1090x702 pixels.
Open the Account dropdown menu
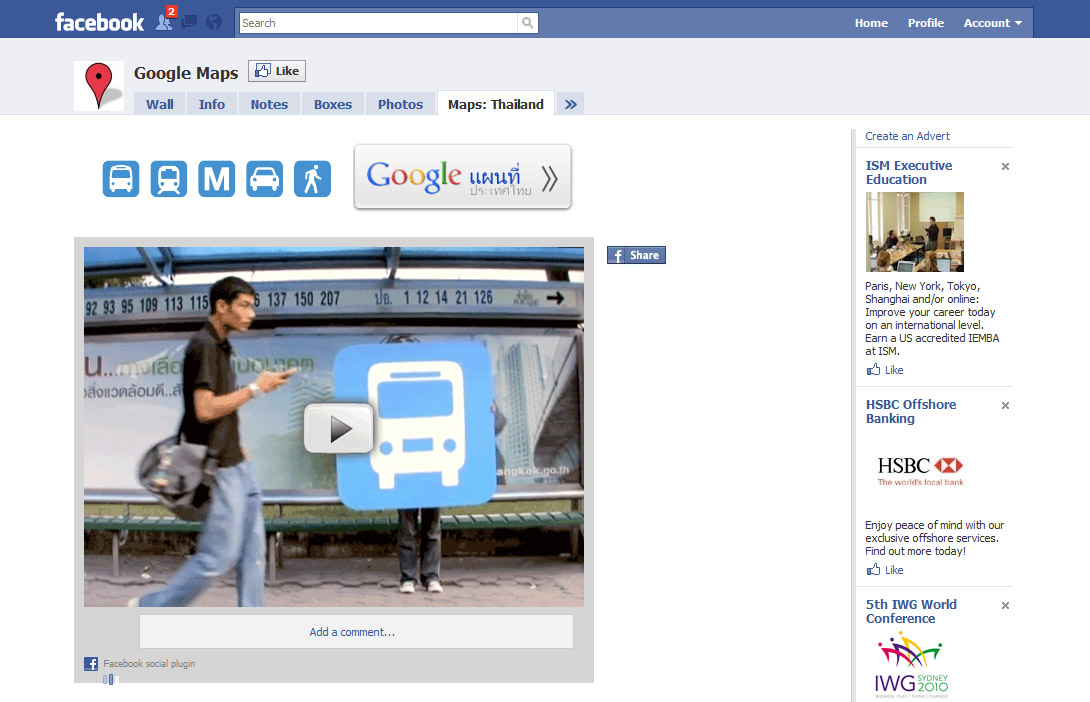click(992, 23)
